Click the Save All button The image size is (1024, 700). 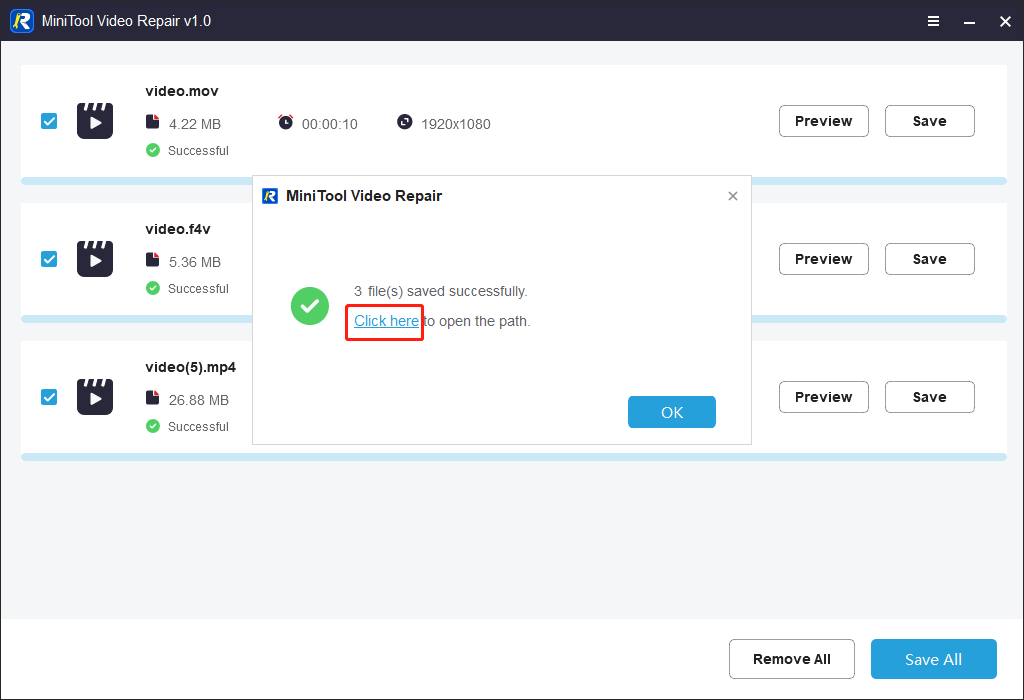[x=933, y=659]
